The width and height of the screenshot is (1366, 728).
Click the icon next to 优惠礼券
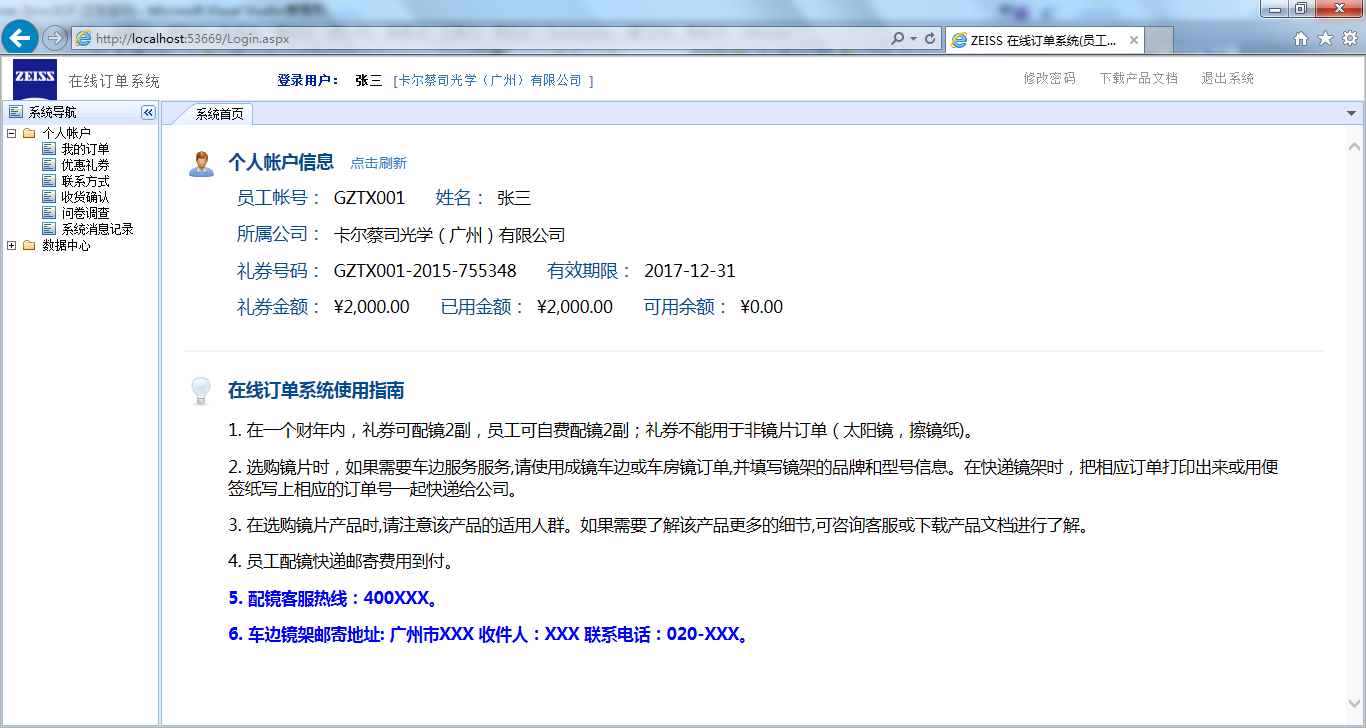(49, 165)
